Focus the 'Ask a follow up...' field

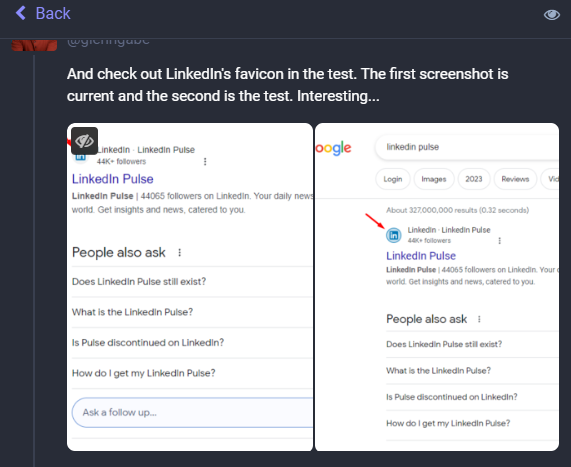pos(192,412)
